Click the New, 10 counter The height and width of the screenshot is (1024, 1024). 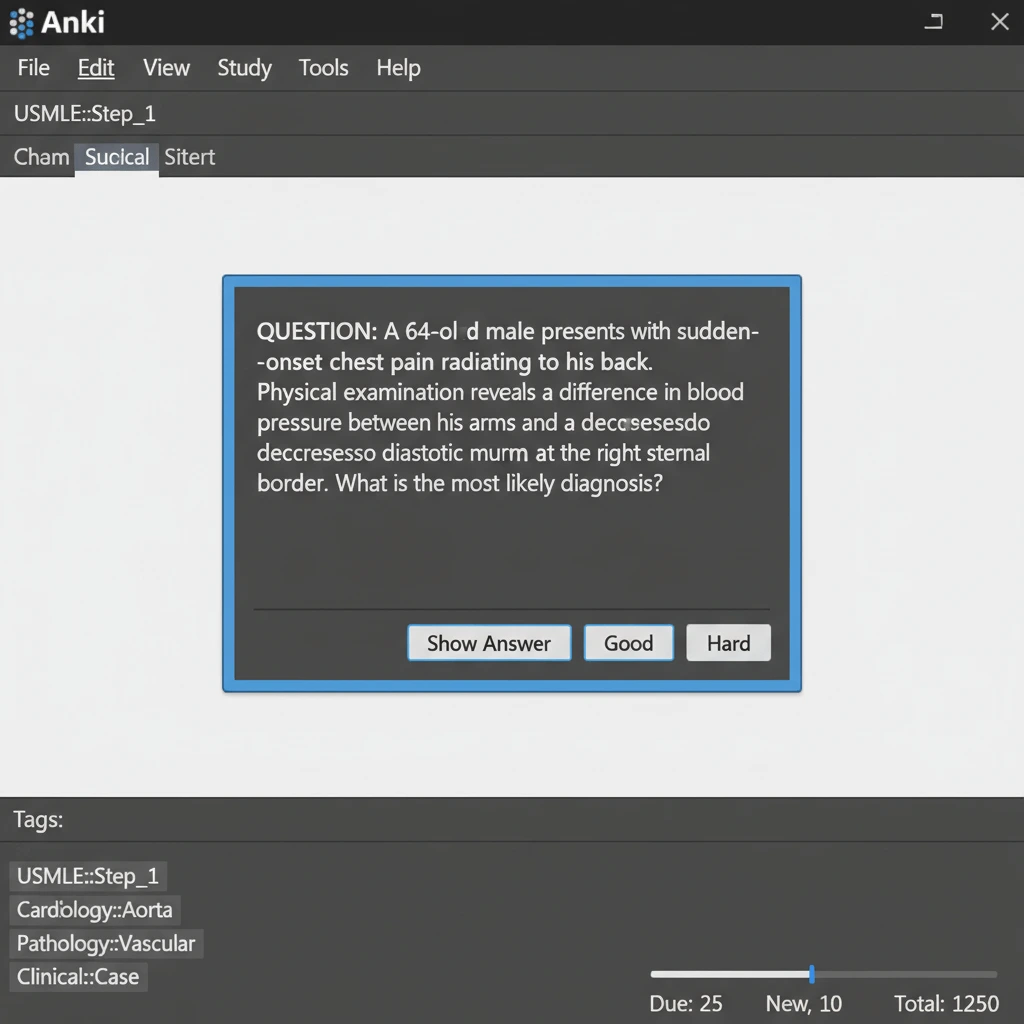[803, 1003]
